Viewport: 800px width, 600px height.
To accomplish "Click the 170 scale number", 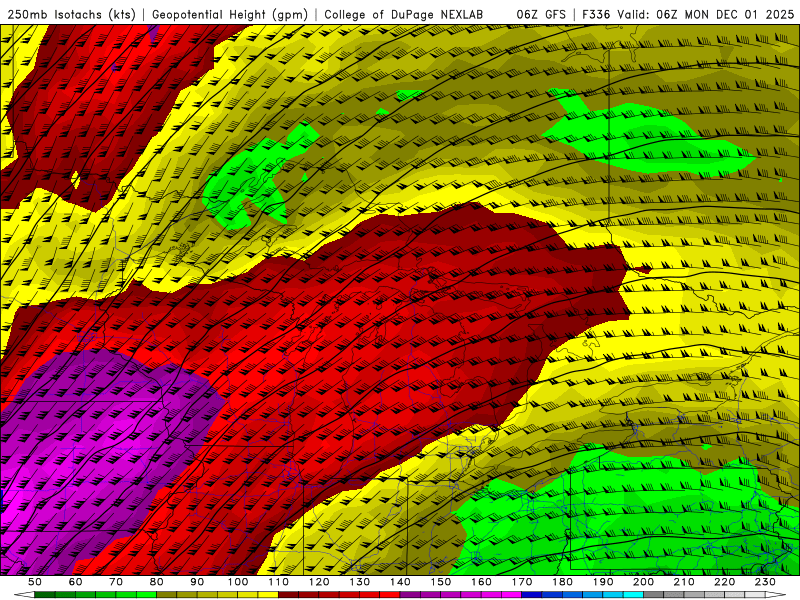I will click(522, 582).
